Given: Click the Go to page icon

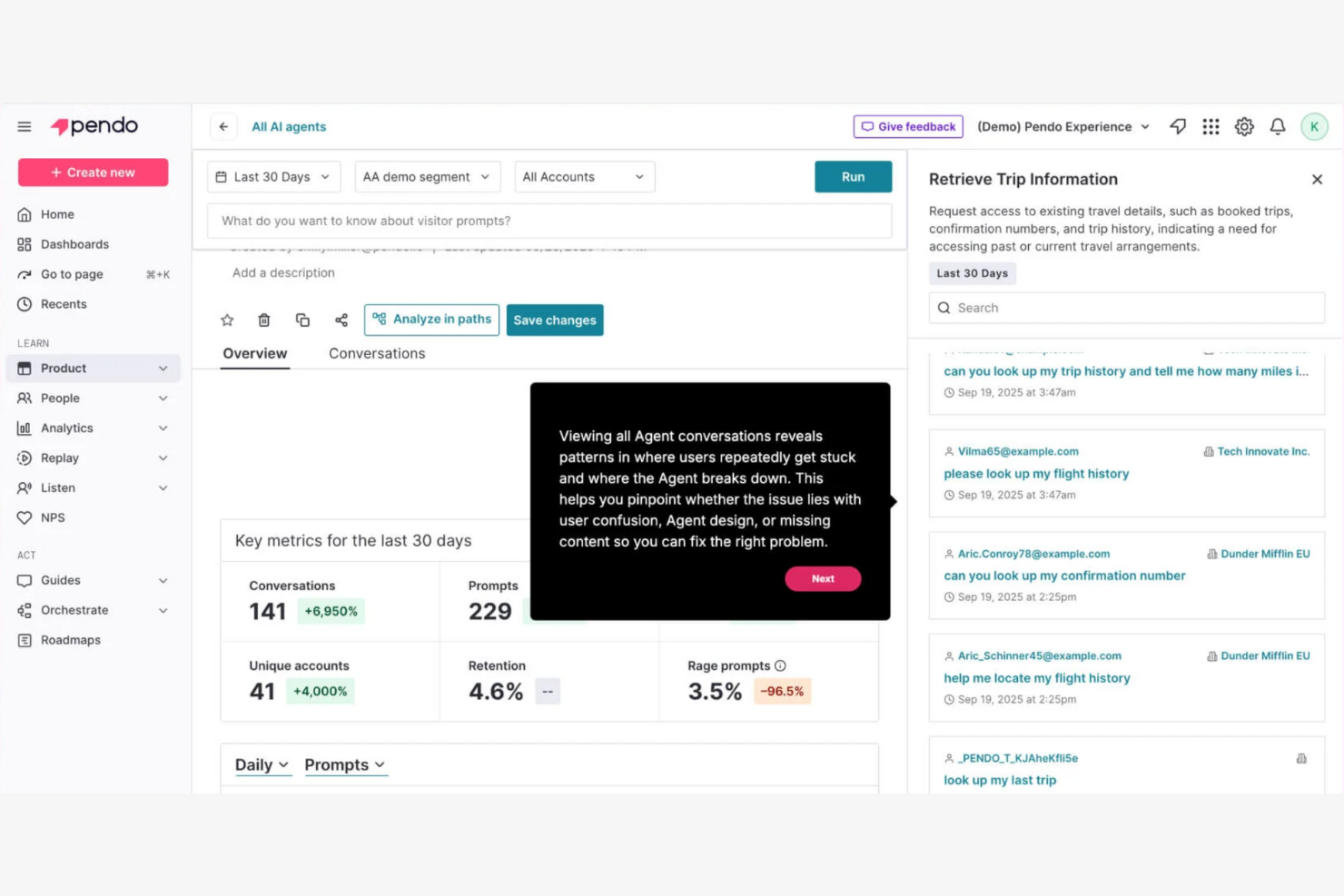Looking at the screenshot, I should pyautogui.click(x=25, y=274).
